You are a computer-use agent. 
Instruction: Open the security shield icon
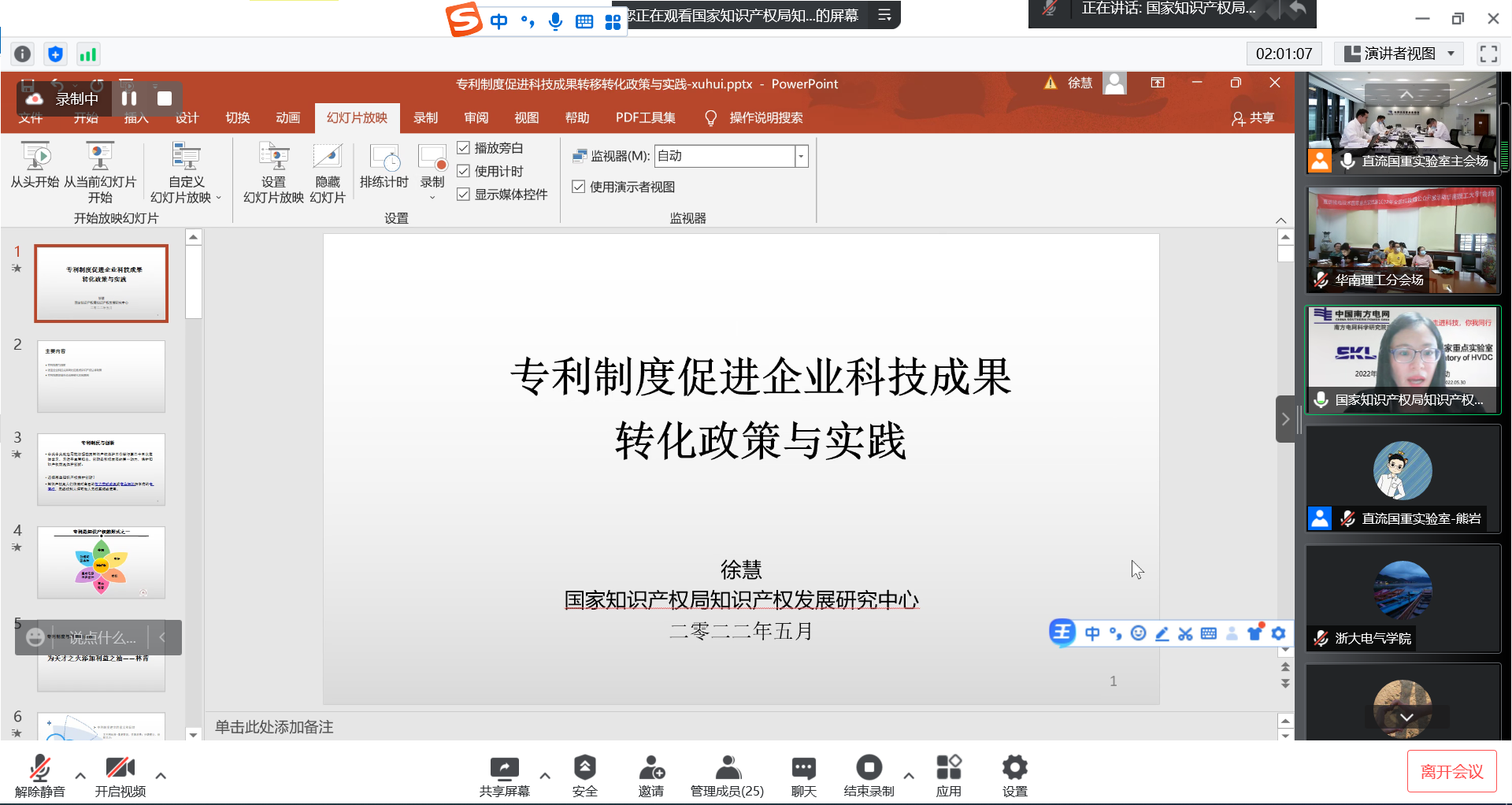coord(584,768)
